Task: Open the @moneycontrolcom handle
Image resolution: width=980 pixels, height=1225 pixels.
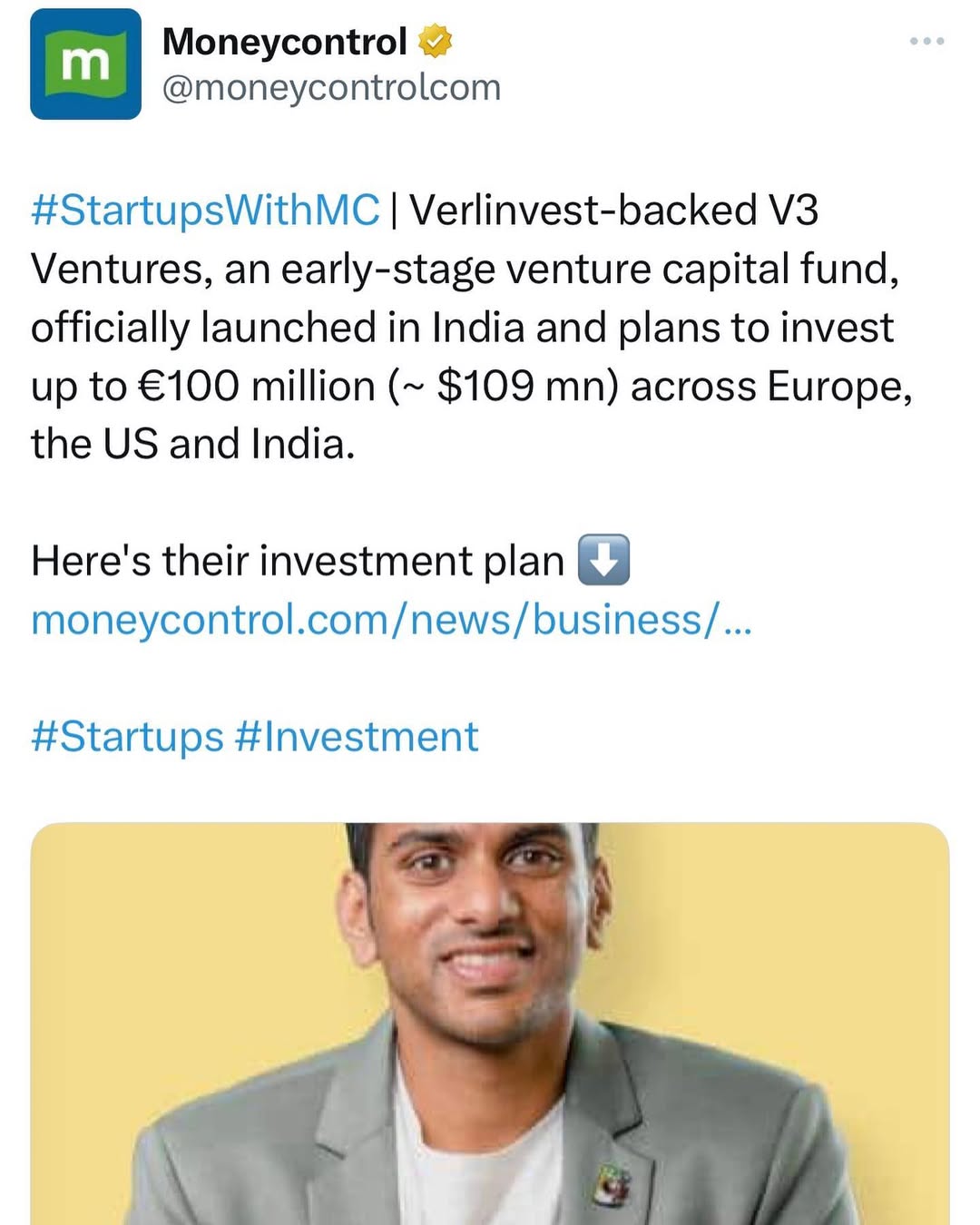Action: pos(331,88)
